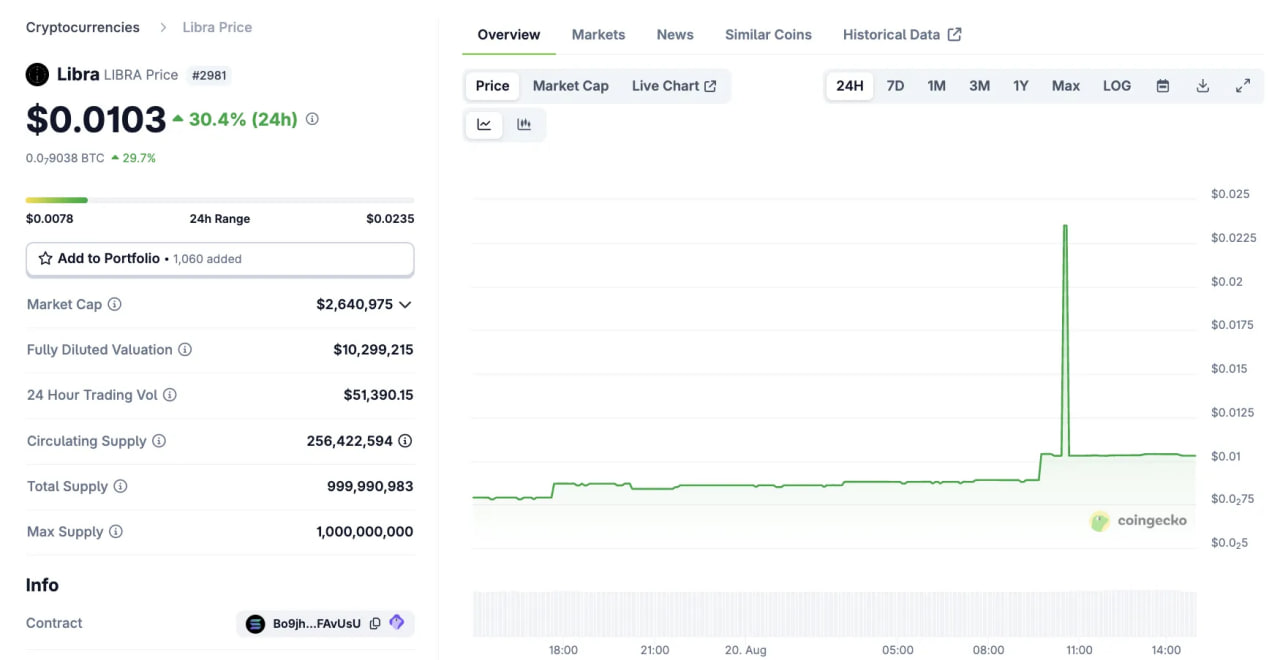Viewport: 1280px width, 660px height.
Task: Open the Similar Coins tab
Action: pos(768,34)
